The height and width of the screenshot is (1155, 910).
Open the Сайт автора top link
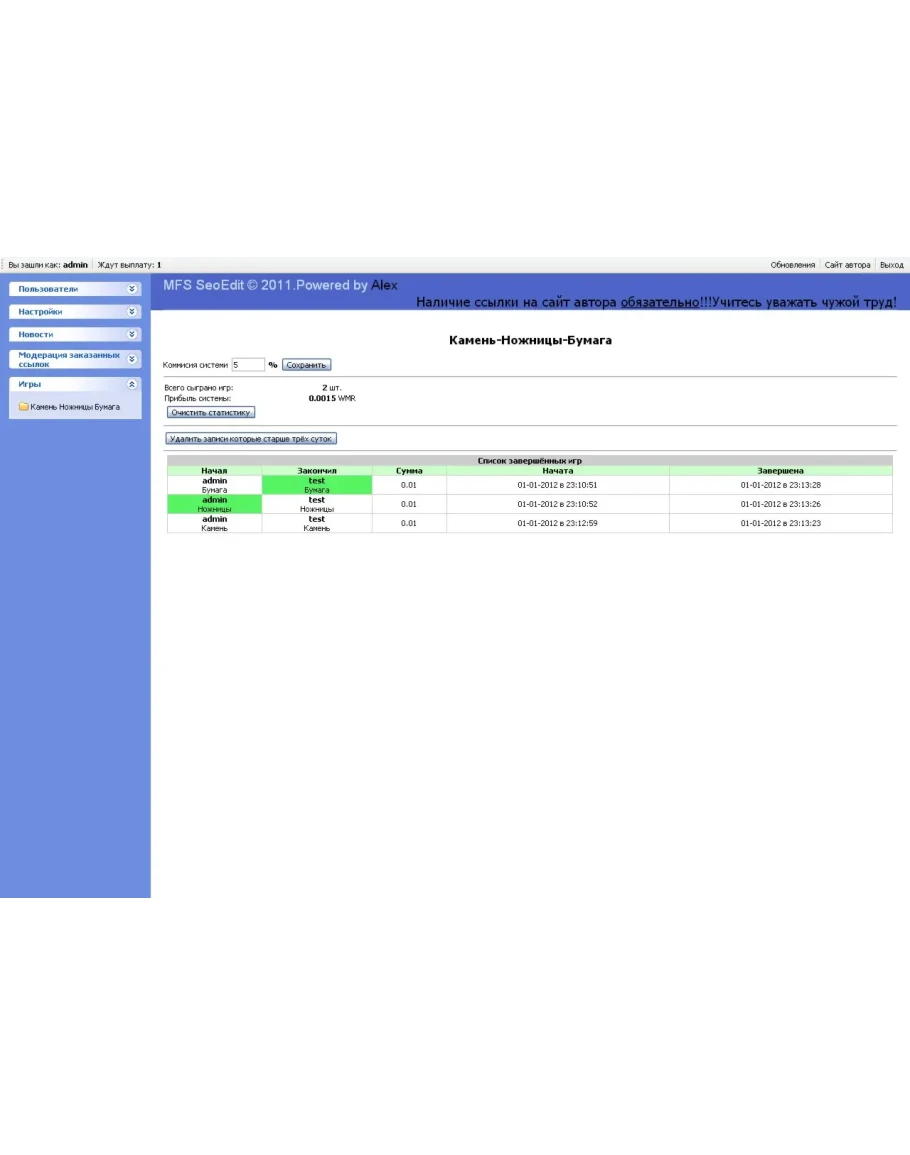[847, 265]
